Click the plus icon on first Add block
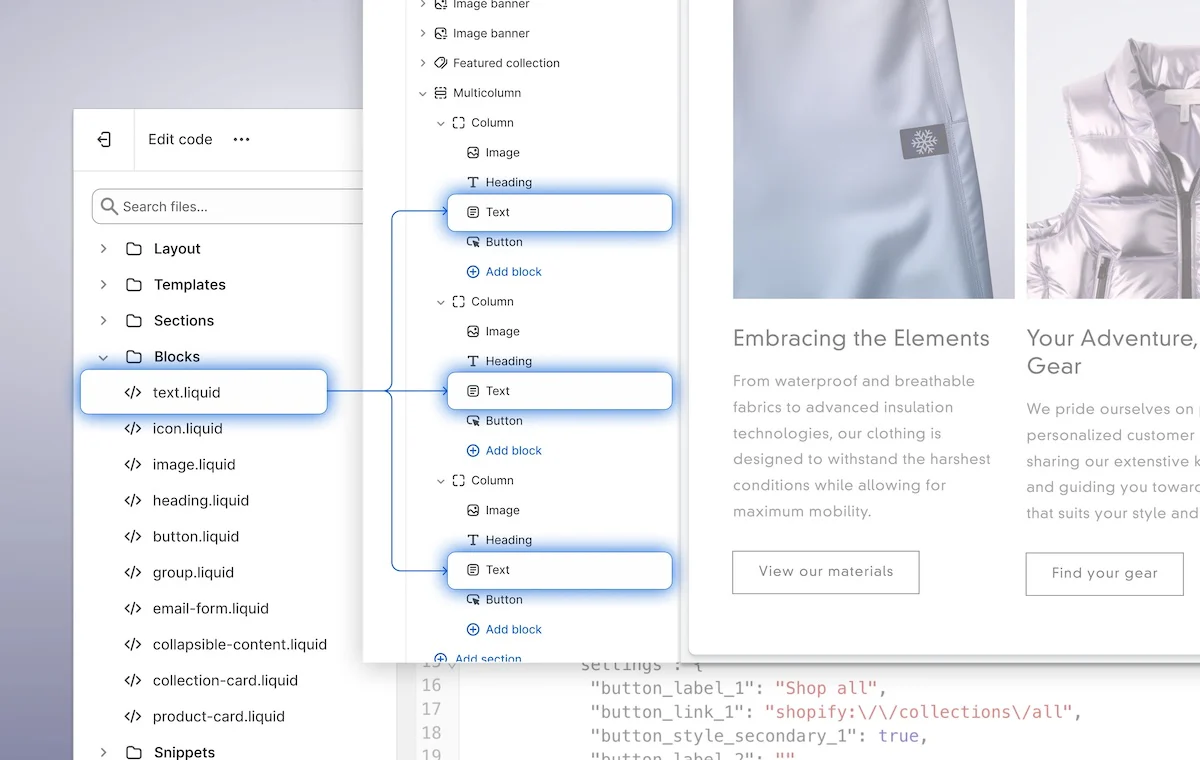 coord(473,272)
